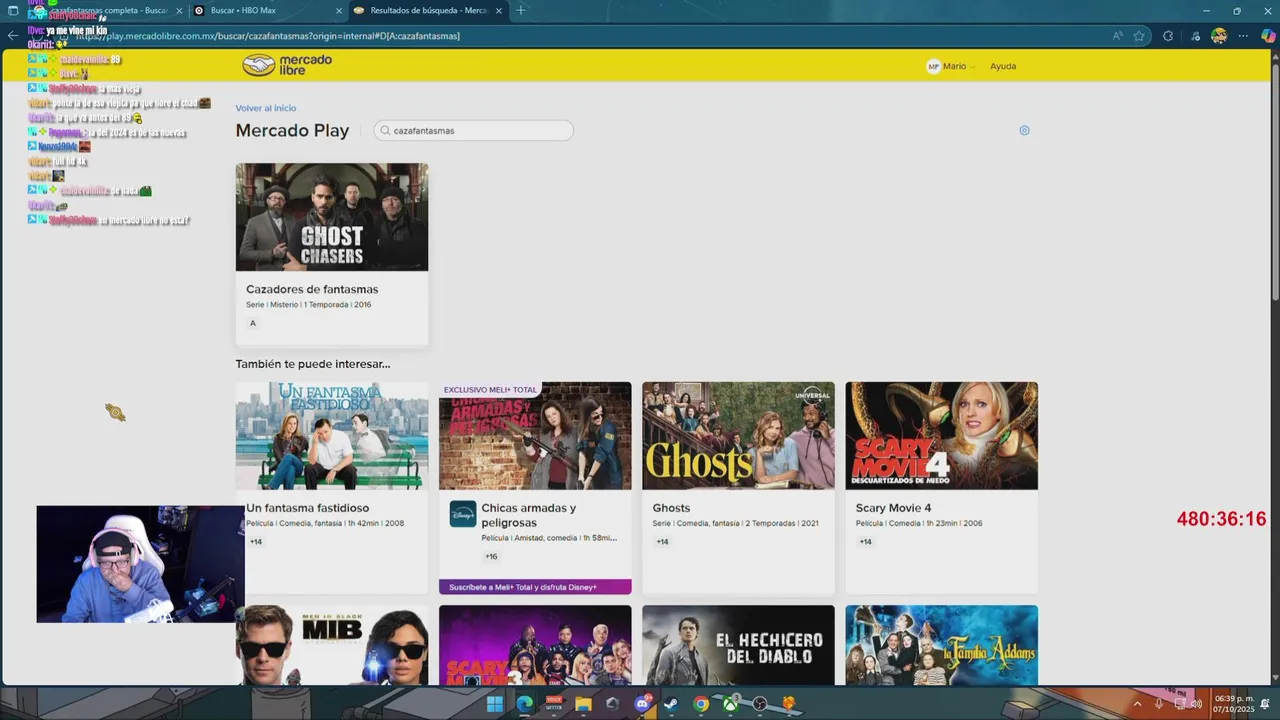Viewport: 1280px width, 720px height.
Task: Click the EXCLUSIVO MELI+ TOTAL badge
Action: tap(490, 390)
